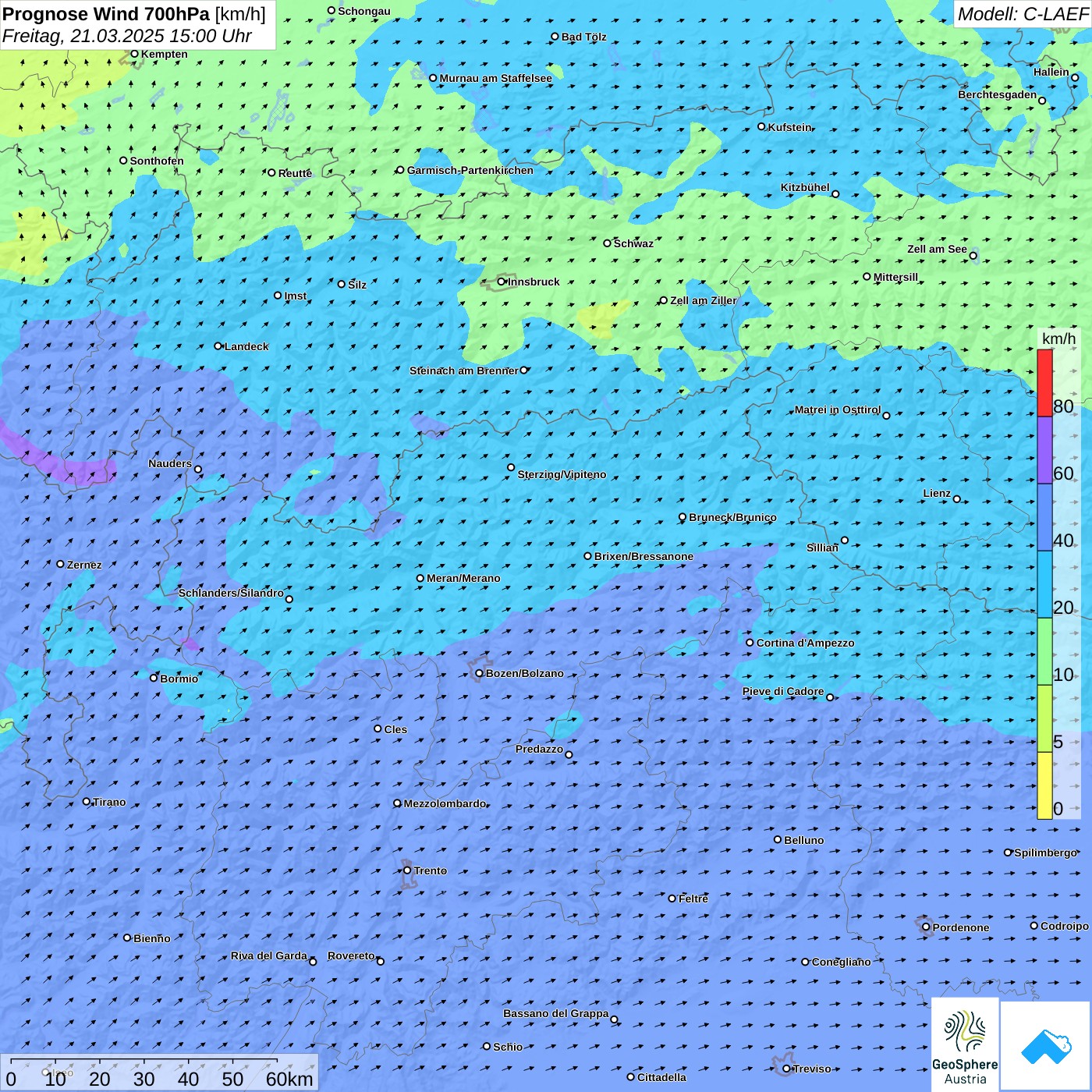This screenshot has width=1092, height=1092.
Task: Click the 'Mittersill' label
Action: [x=896, y=277]
